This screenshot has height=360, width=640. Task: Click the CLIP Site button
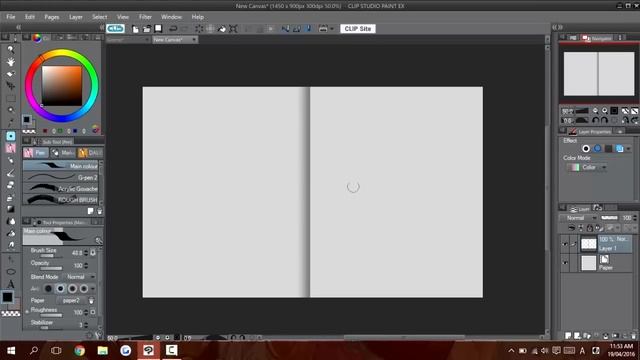pos(358,29)
